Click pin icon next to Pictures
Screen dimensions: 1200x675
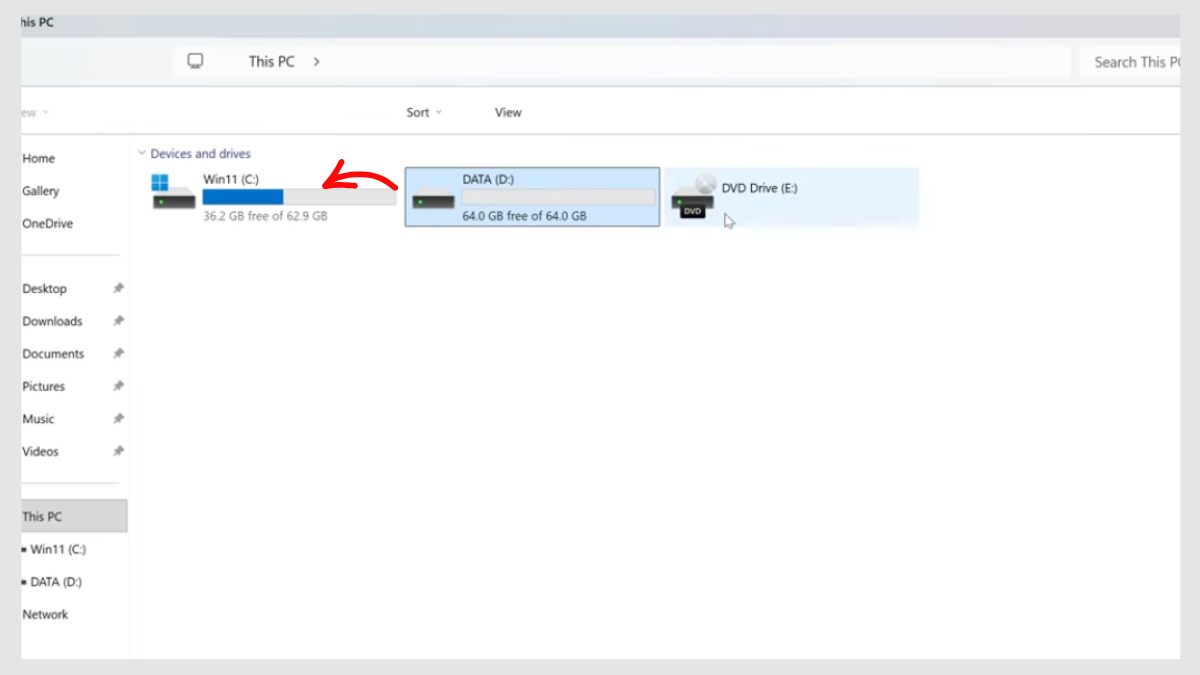pyautogui.click(x=118, y=386)
